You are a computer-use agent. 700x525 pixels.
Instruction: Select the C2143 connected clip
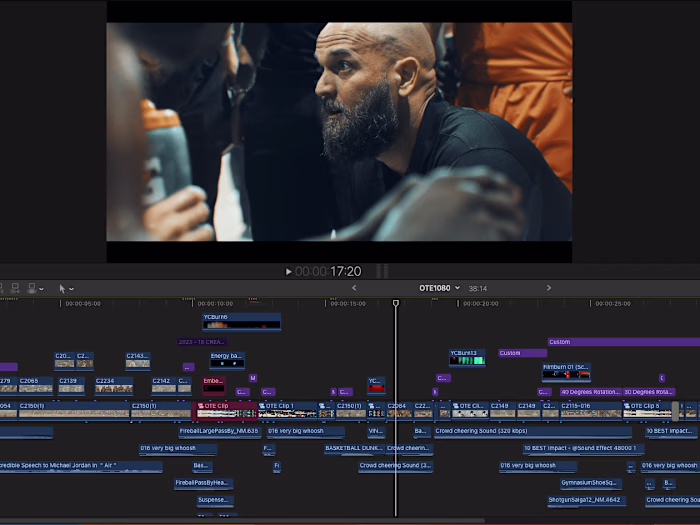(x=138, y=360)
